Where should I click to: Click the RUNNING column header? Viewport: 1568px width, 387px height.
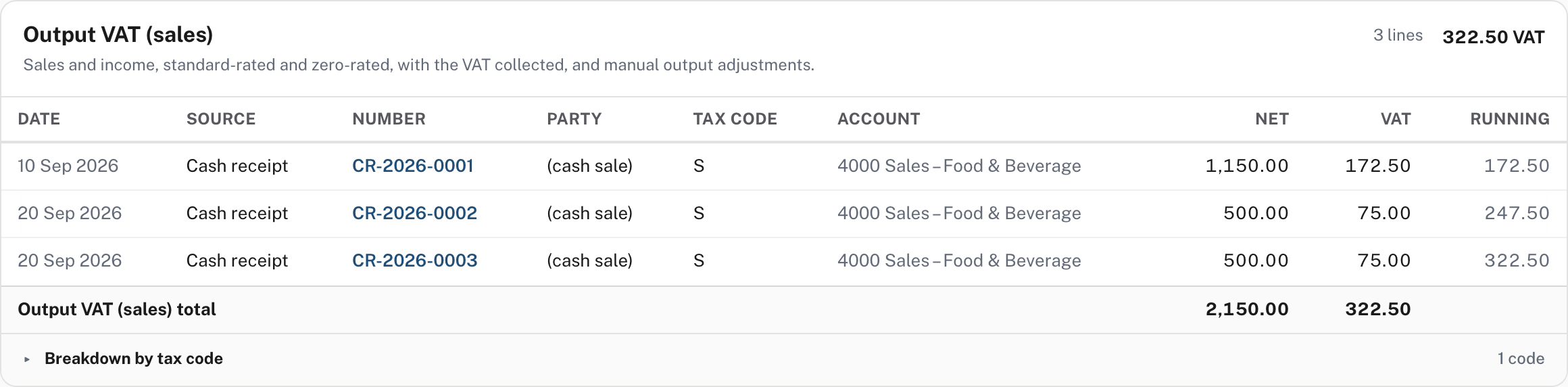(1510, 119)
